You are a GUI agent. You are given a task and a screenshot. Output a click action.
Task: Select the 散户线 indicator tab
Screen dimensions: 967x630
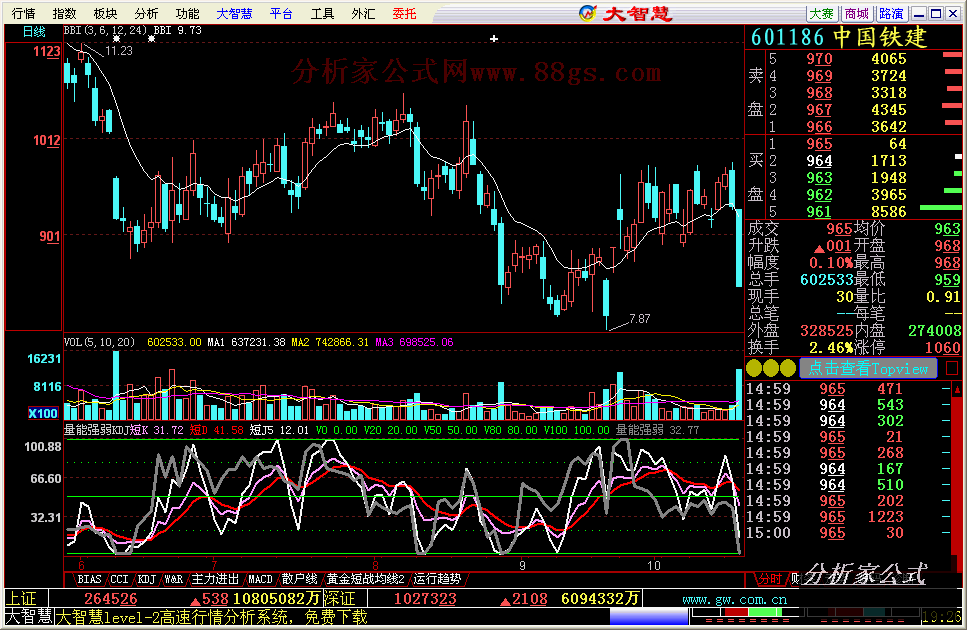(299, 579)
